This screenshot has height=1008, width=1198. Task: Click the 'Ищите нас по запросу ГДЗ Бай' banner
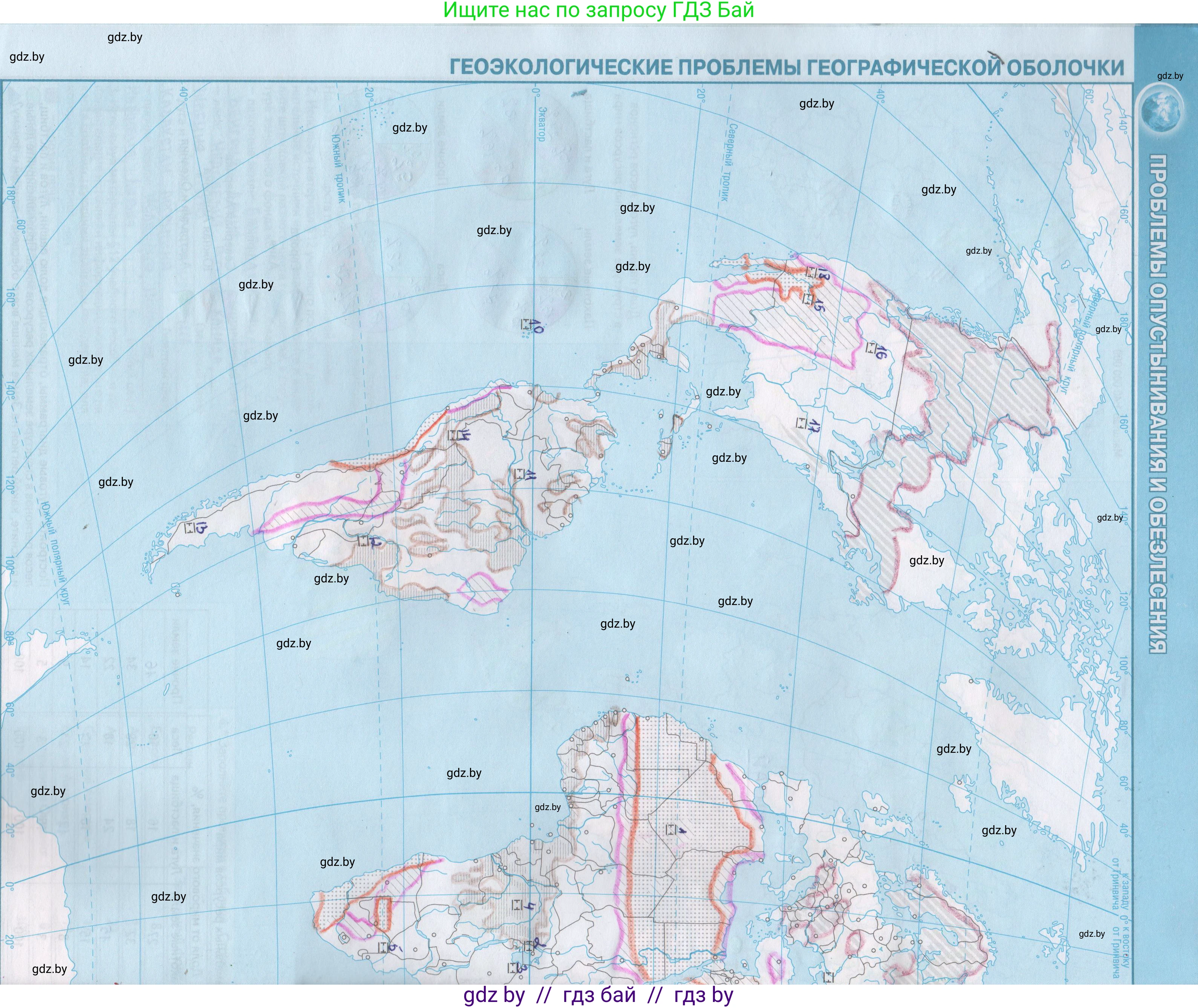598,10
